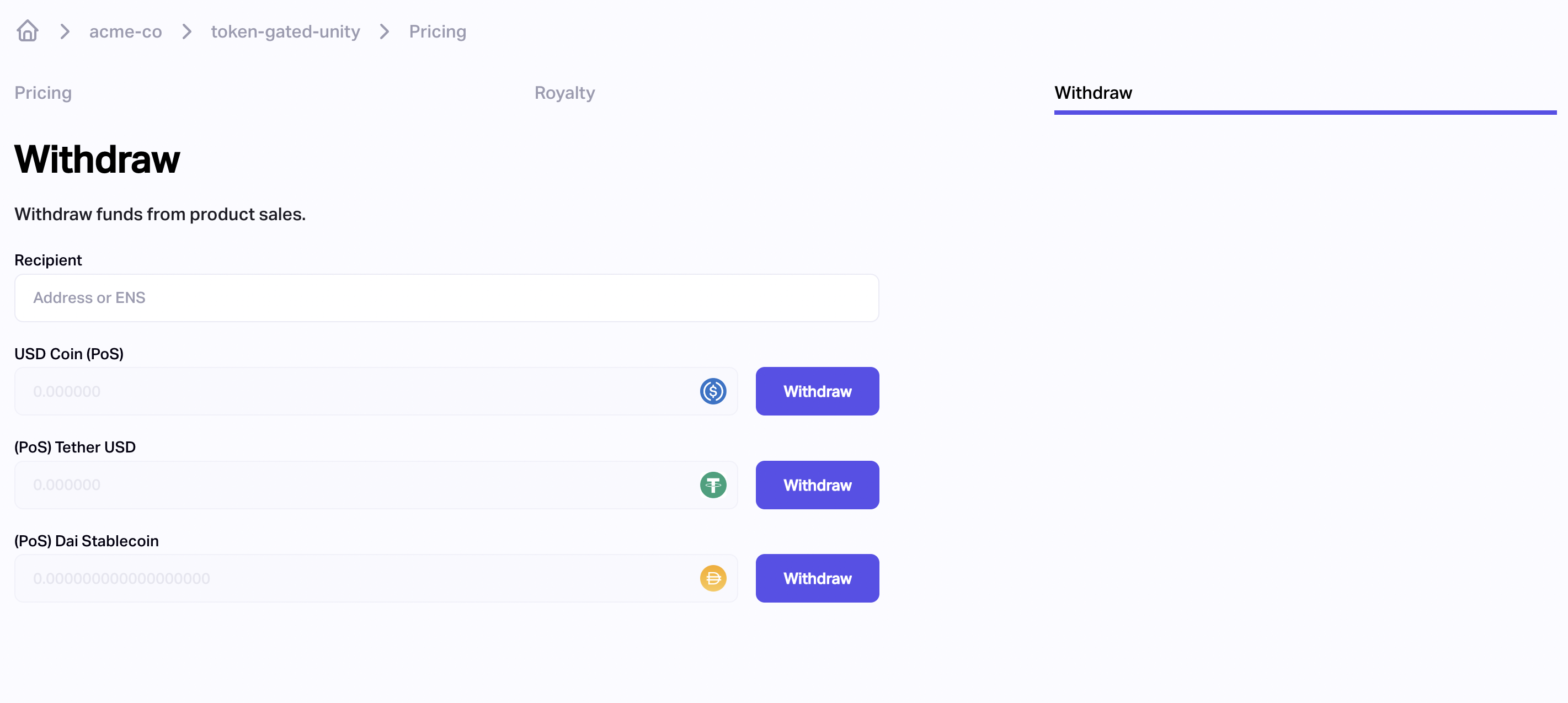This screenshot has width=1568, height=703.
Task: Go to home via house icon
Action: [28, 30]
